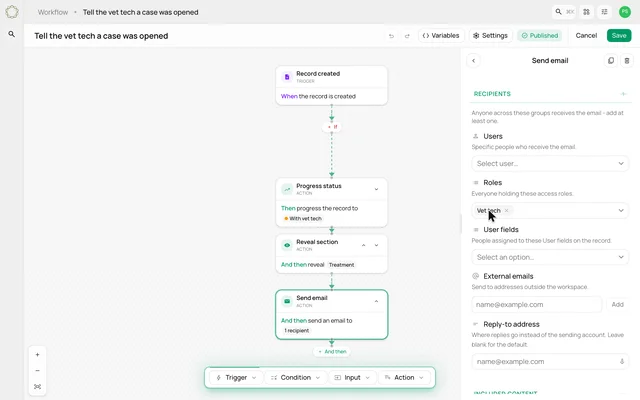640x400 pixels.
Task: Go back from the Send email panel
Action: pos(473,61)
